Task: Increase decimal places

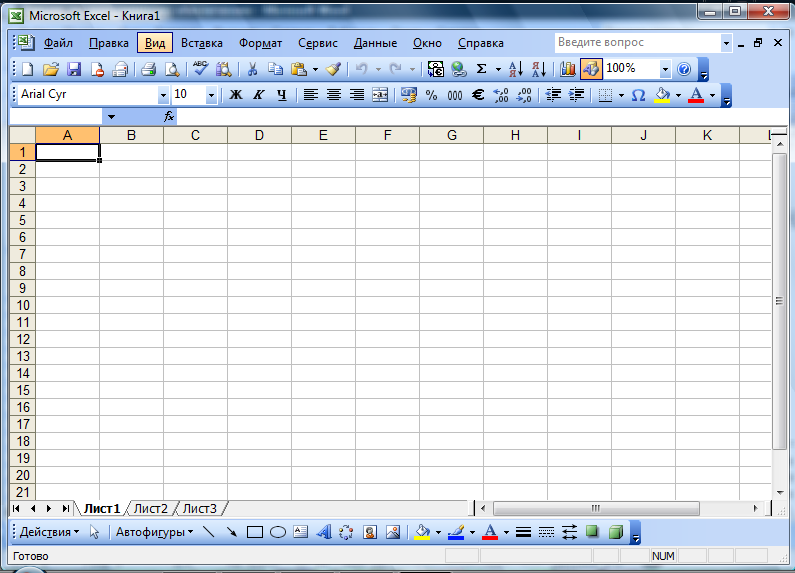Action: click(501, 95)
